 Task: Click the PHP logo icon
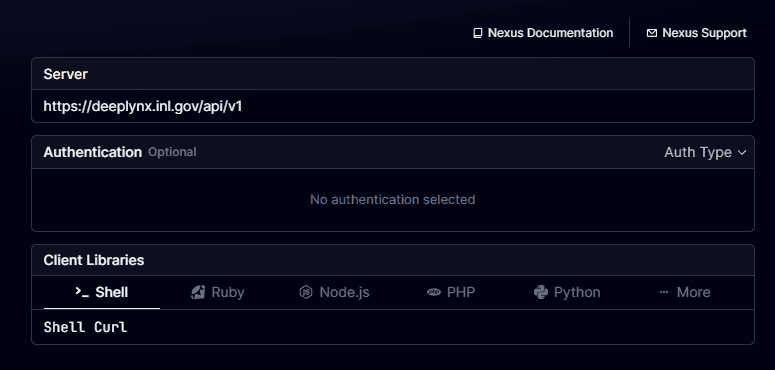click(x=433, y=292)
